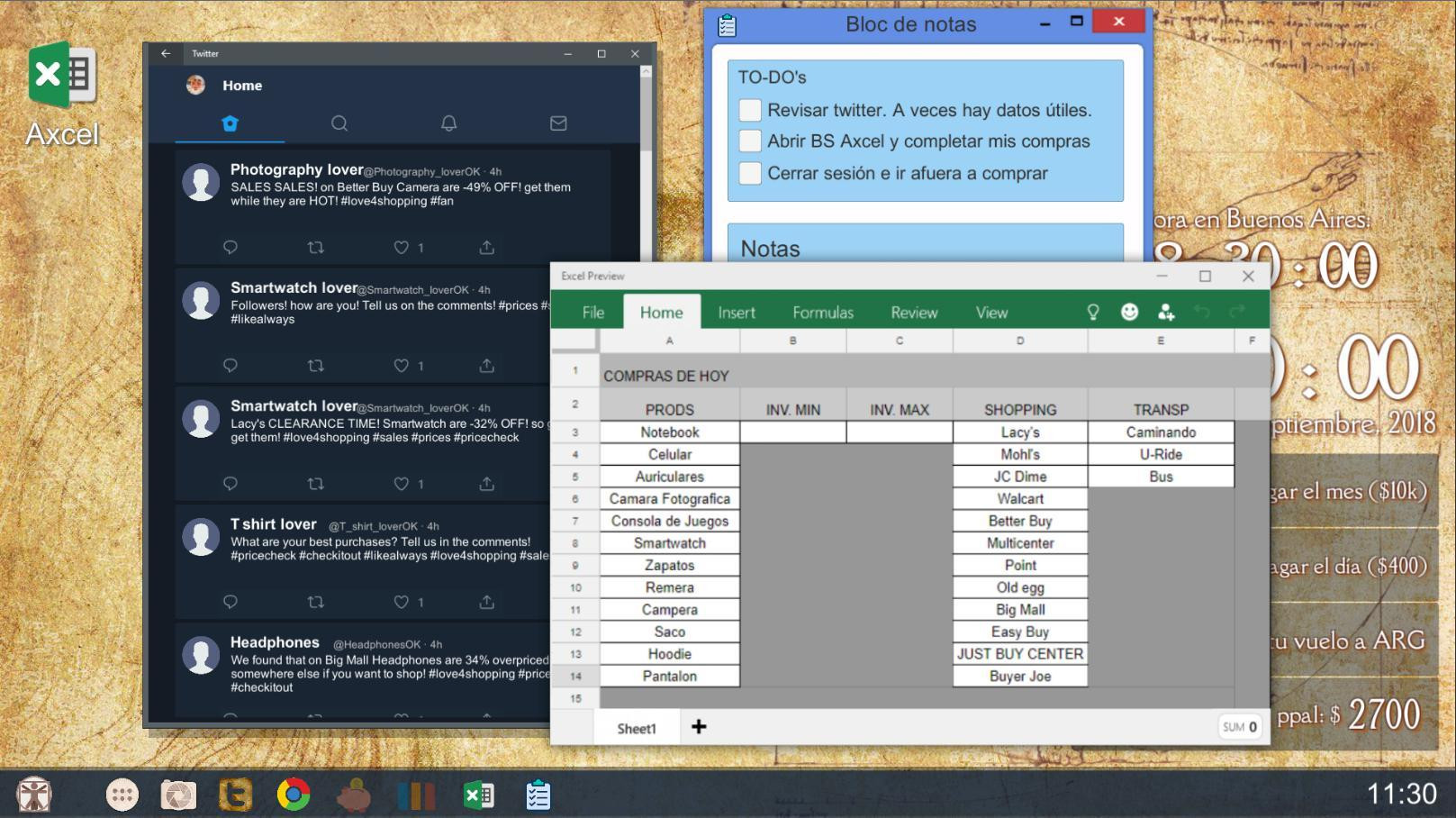Select the Sheet1 tab

637,728
